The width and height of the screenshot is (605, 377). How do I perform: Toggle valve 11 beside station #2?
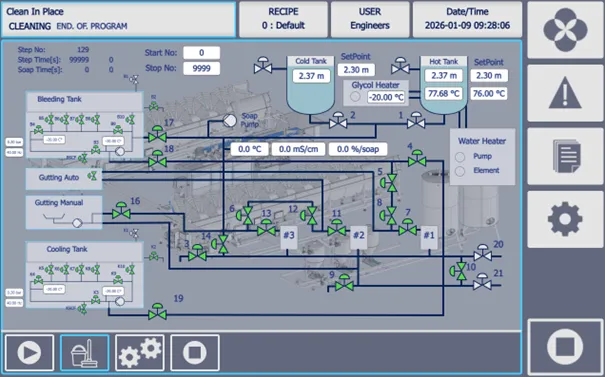[x=336, y=228]
